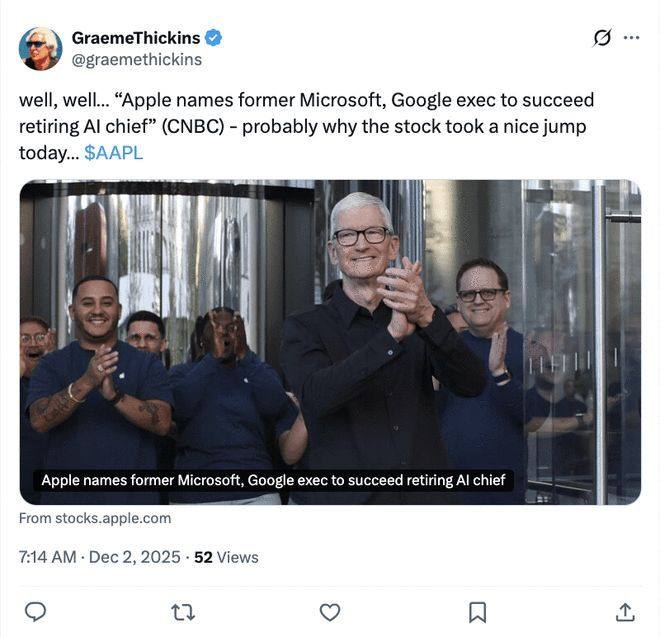View the 52 Views count
Screen dimensions: 660x637
tap(226, 557)
